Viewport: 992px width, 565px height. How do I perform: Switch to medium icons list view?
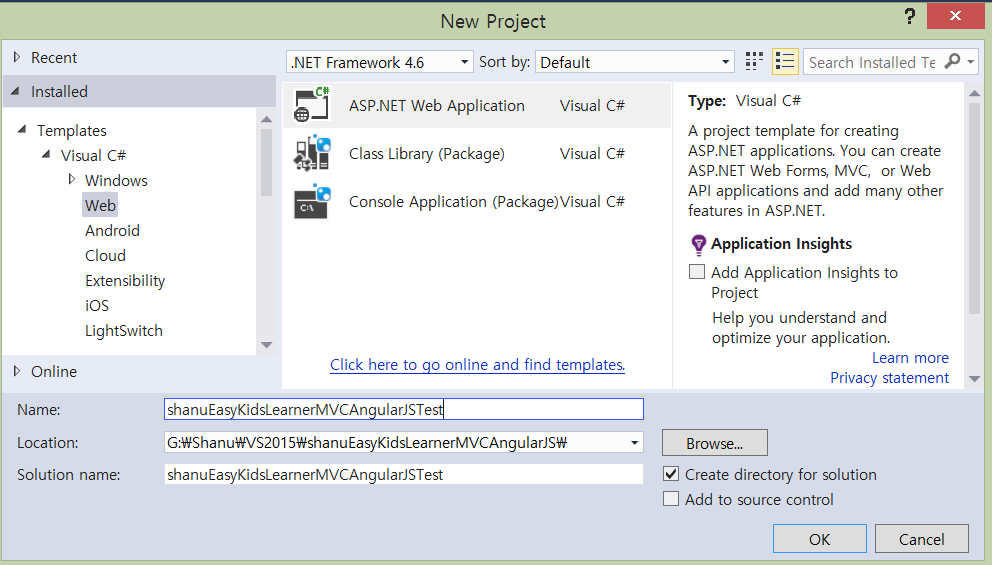(x=785, y=61)
